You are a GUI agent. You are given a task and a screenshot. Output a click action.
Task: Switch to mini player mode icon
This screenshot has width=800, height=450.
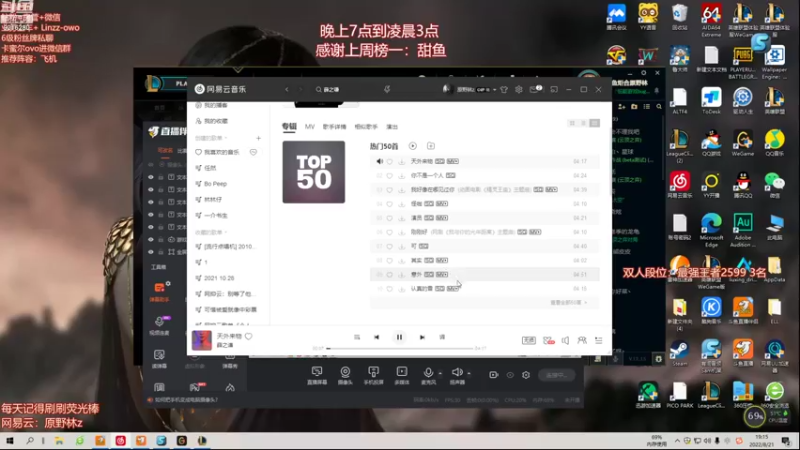click(x=554, y=89)
